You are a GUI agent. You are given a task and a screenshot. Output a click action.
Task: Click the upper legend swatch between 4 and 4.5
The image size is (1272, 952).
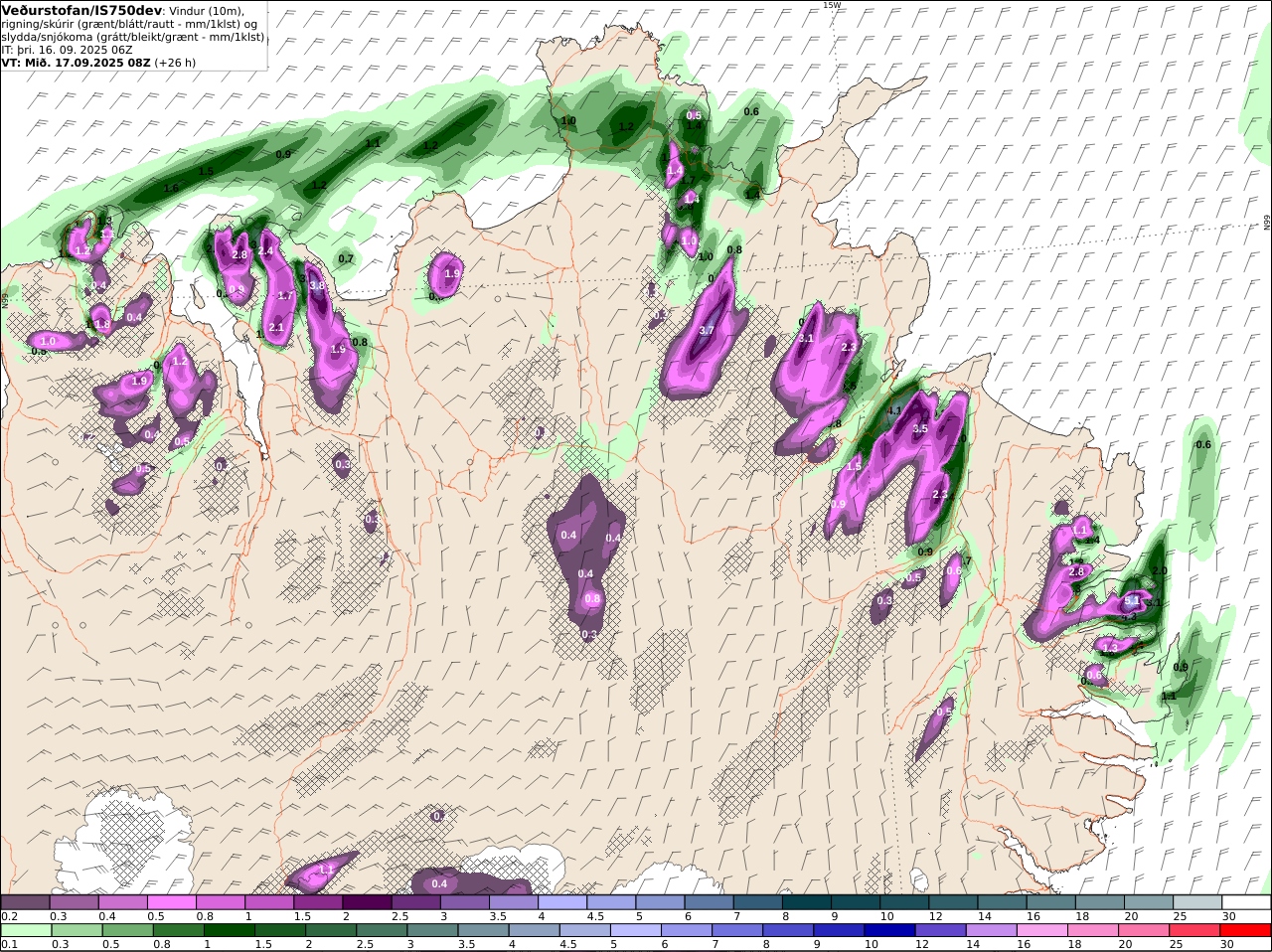562,902
